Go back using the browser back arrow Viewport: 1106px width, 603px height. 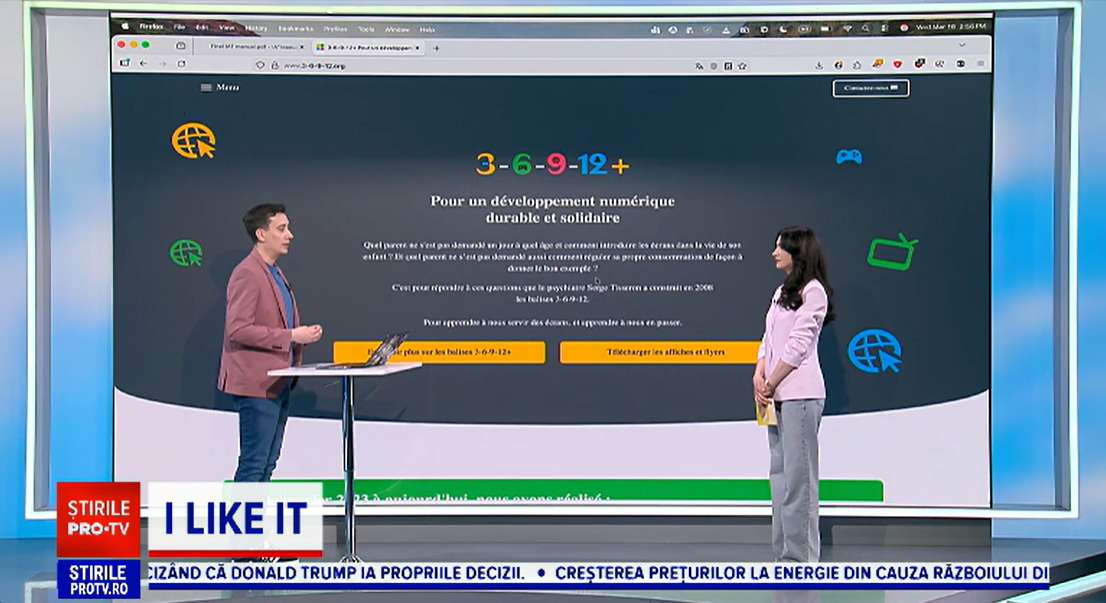coord(143,64)
